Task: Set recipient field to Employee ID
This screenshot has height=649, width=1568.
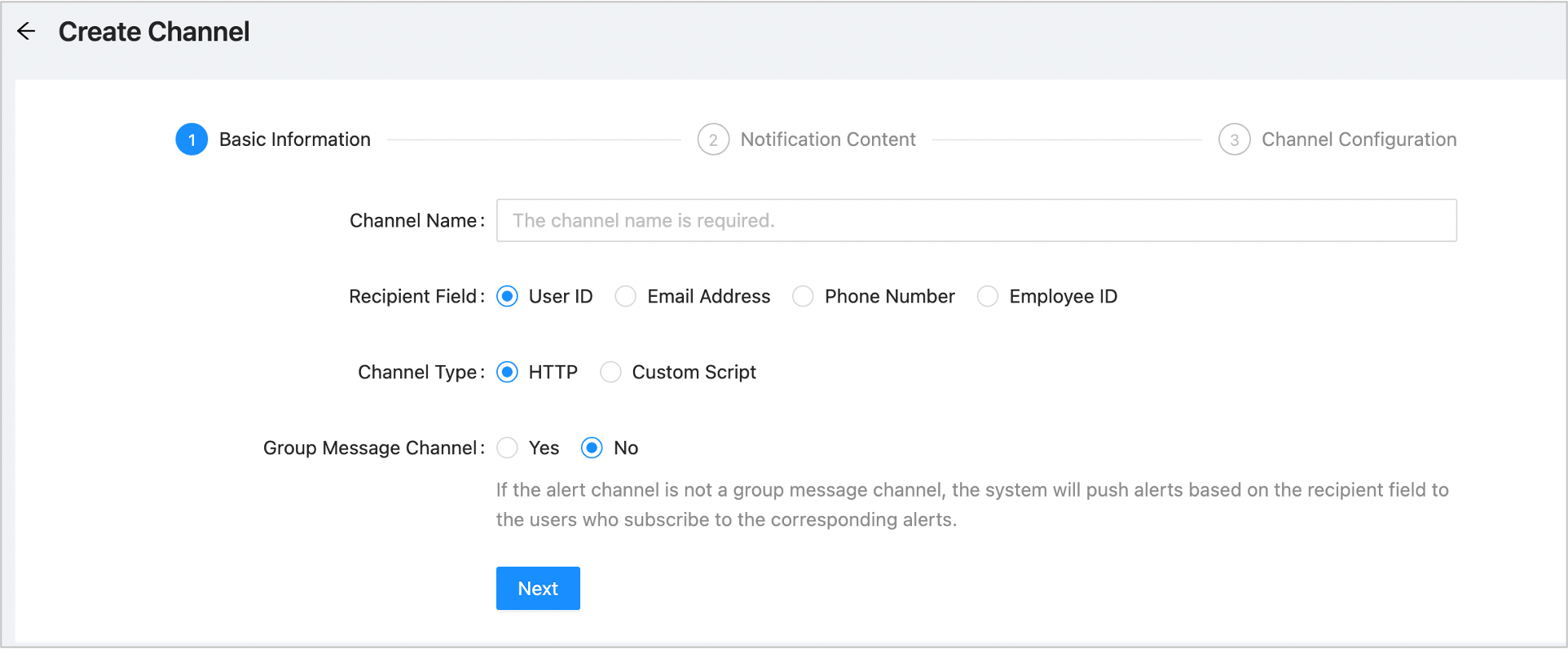Action: pyautogui.click(x=988, y=297)
